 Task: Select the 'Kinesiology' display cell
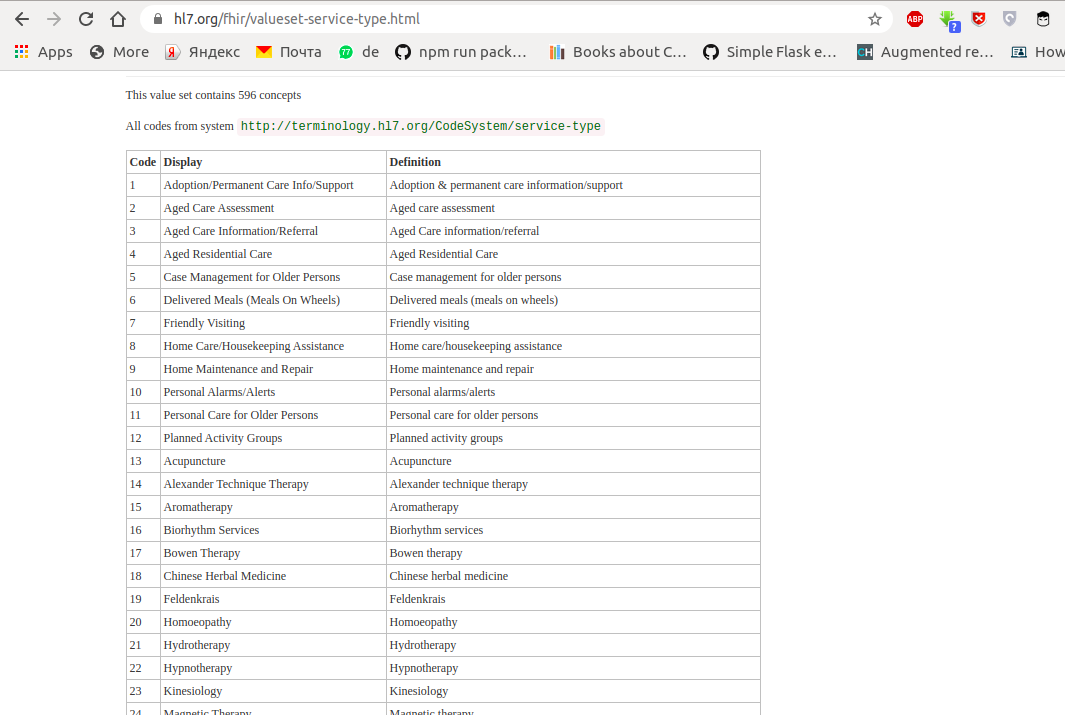pyautogui.click(x=273, y=691)
